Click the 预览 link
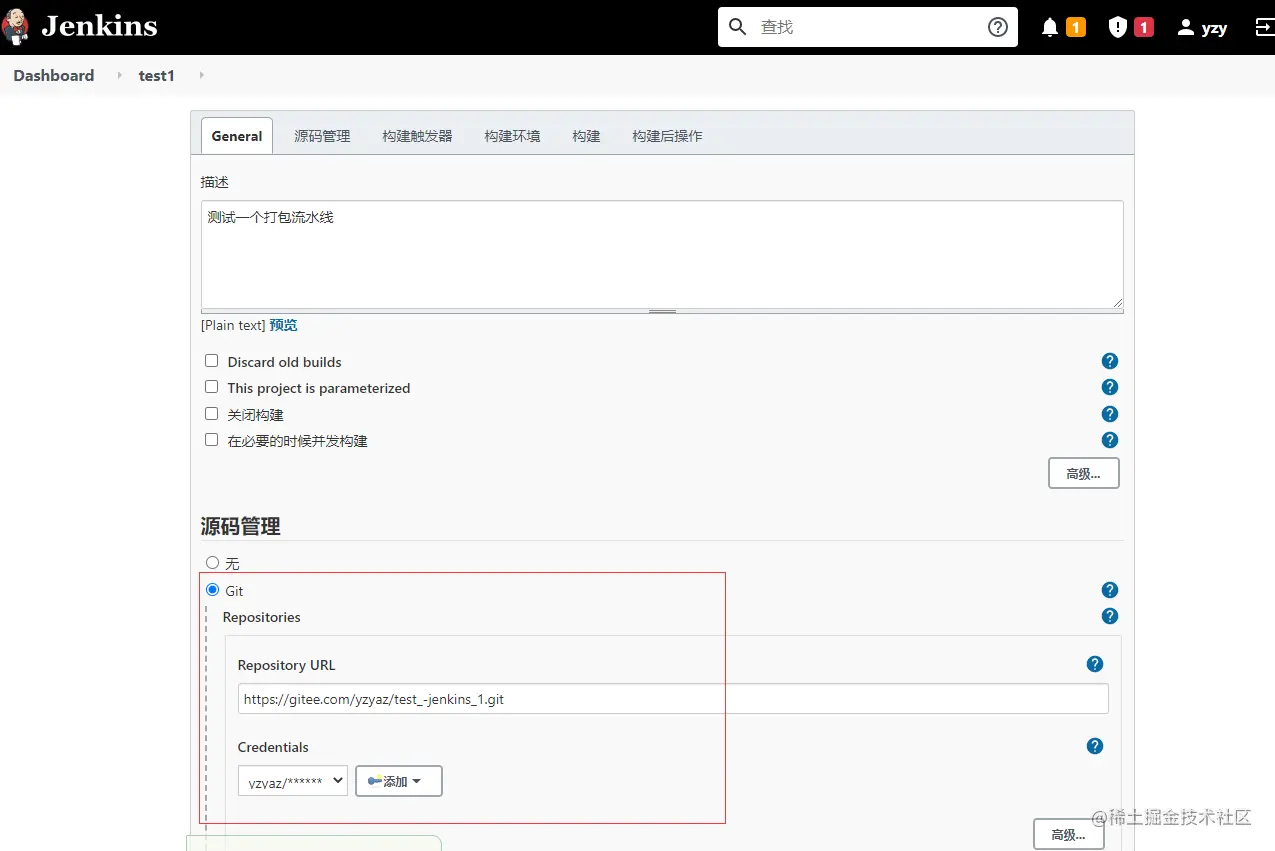Viewport: 1275px width, 851px height. click(283, 325)
